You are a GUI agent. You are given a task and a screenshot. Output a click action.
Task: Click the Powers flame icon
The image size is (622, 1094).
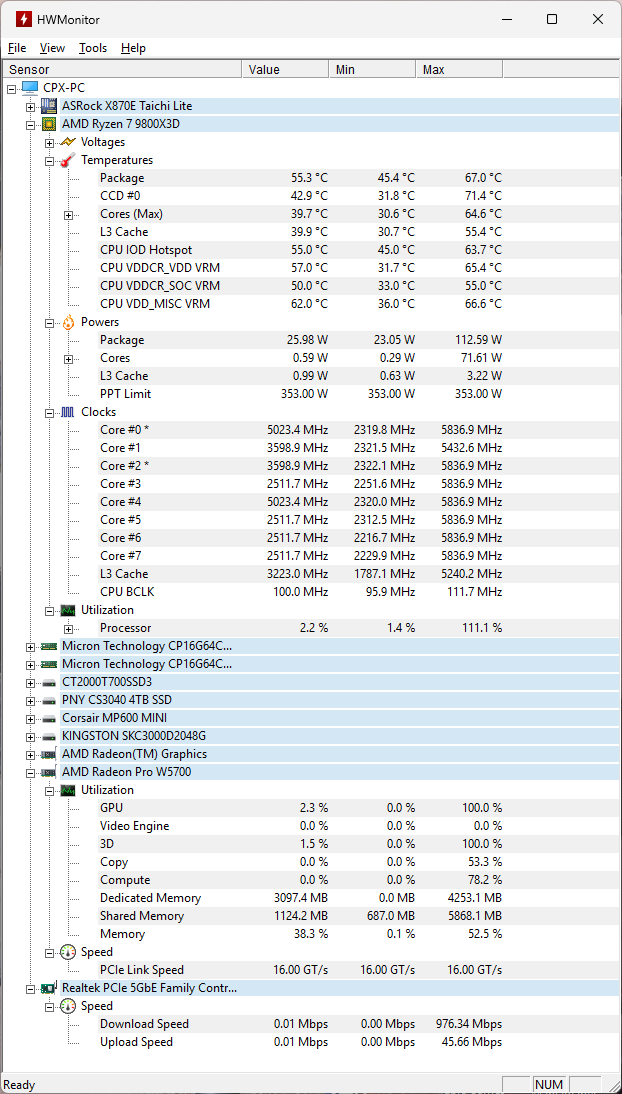pos(67,322)
